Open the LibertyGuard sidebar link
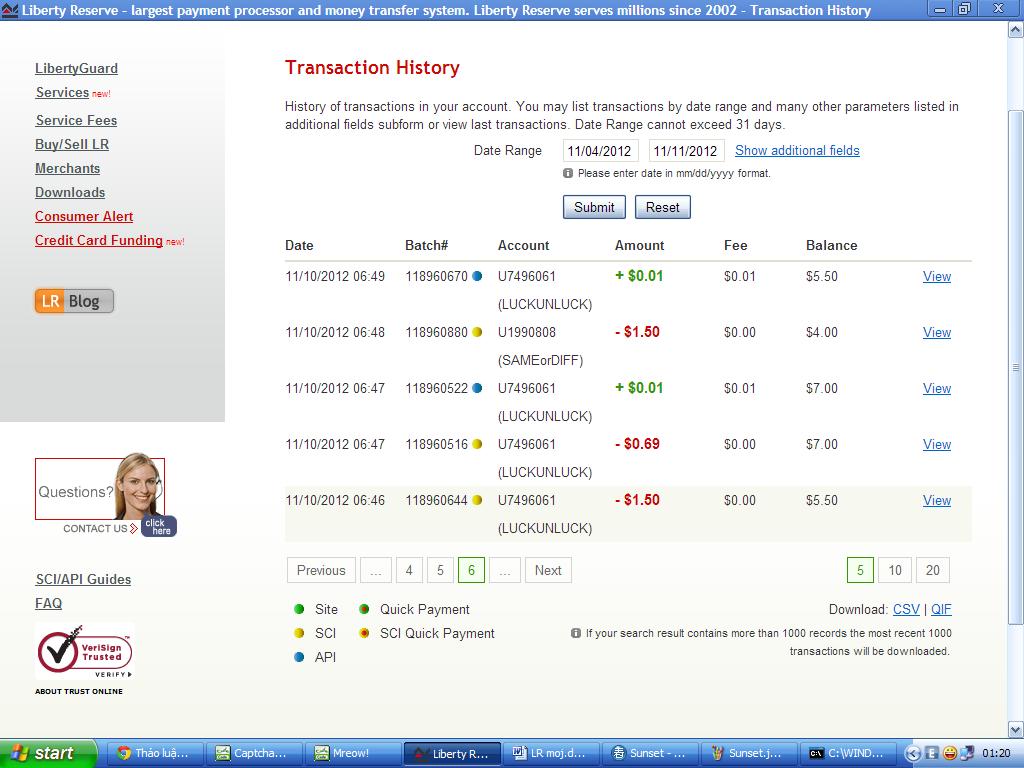1024x768 pixels. [76, 69]
